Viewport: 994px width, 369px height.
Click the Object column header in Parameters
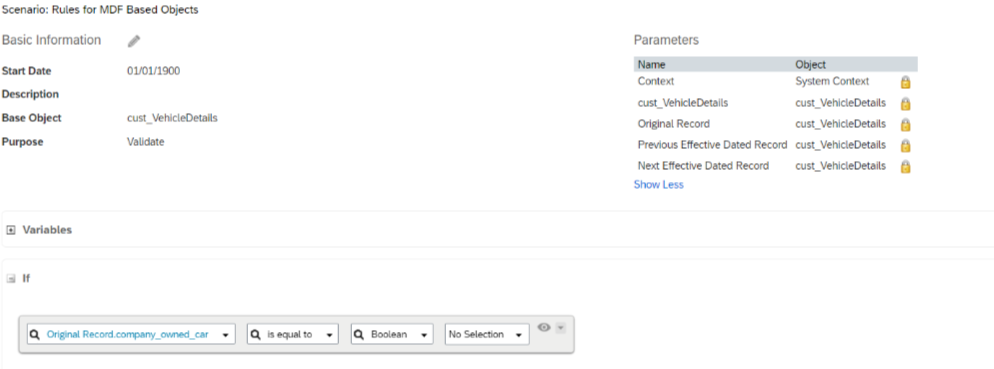pos(810,65)
